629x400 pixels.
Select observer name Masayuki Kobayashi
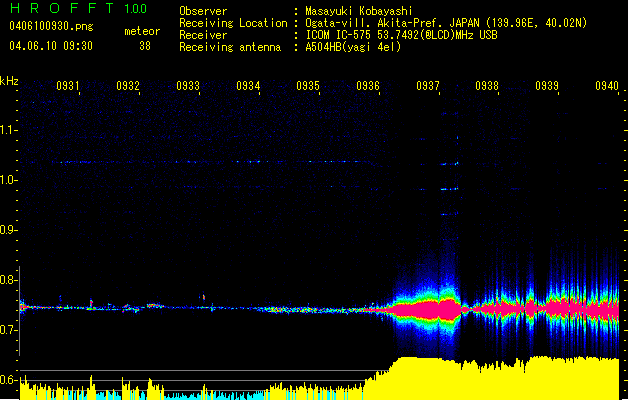[x=359, y=11]
